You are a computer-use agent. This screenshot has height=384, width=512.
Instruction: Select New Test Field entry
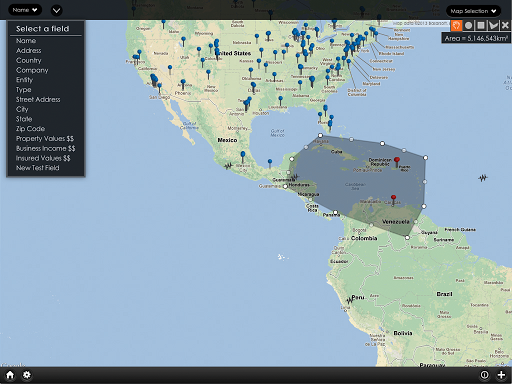coord(38,168)
